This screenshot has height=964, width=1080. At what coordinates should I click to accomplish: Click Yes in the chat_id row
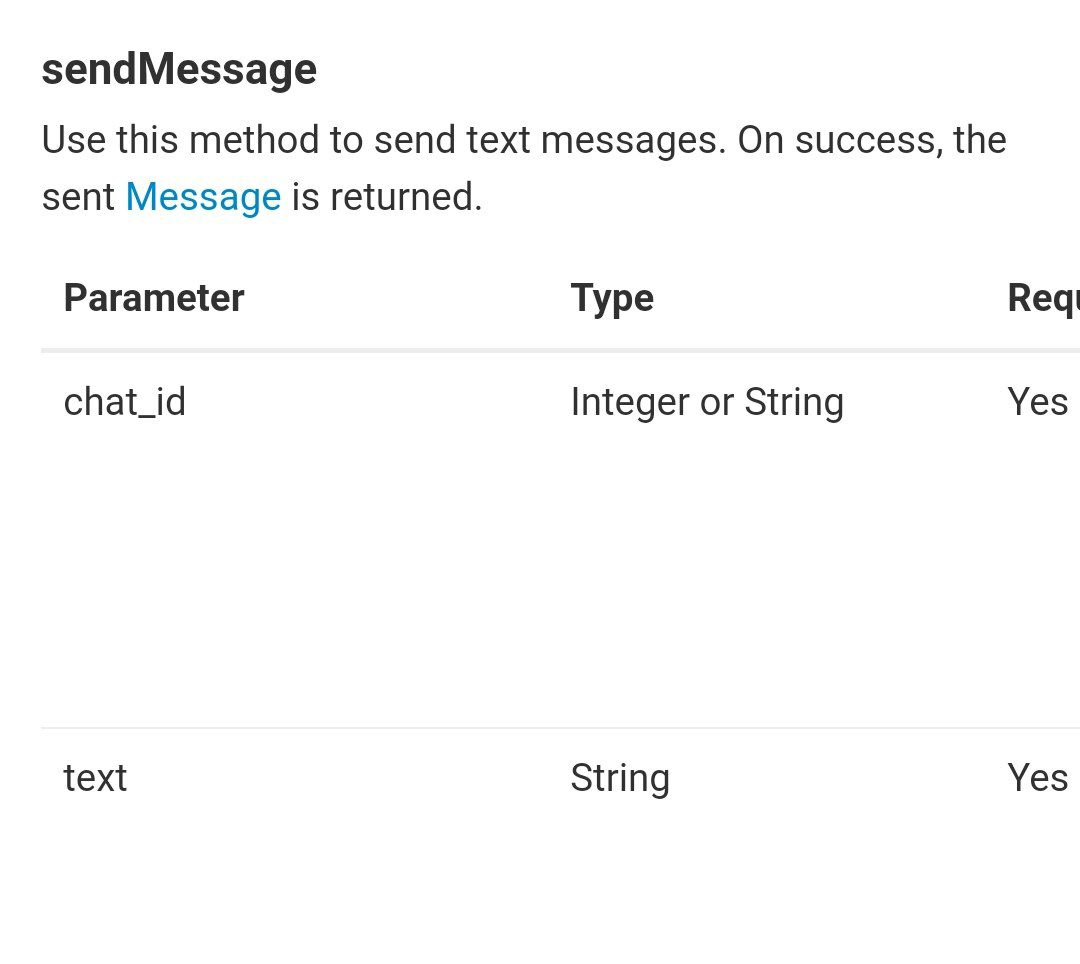click(x=1037, y=402)
